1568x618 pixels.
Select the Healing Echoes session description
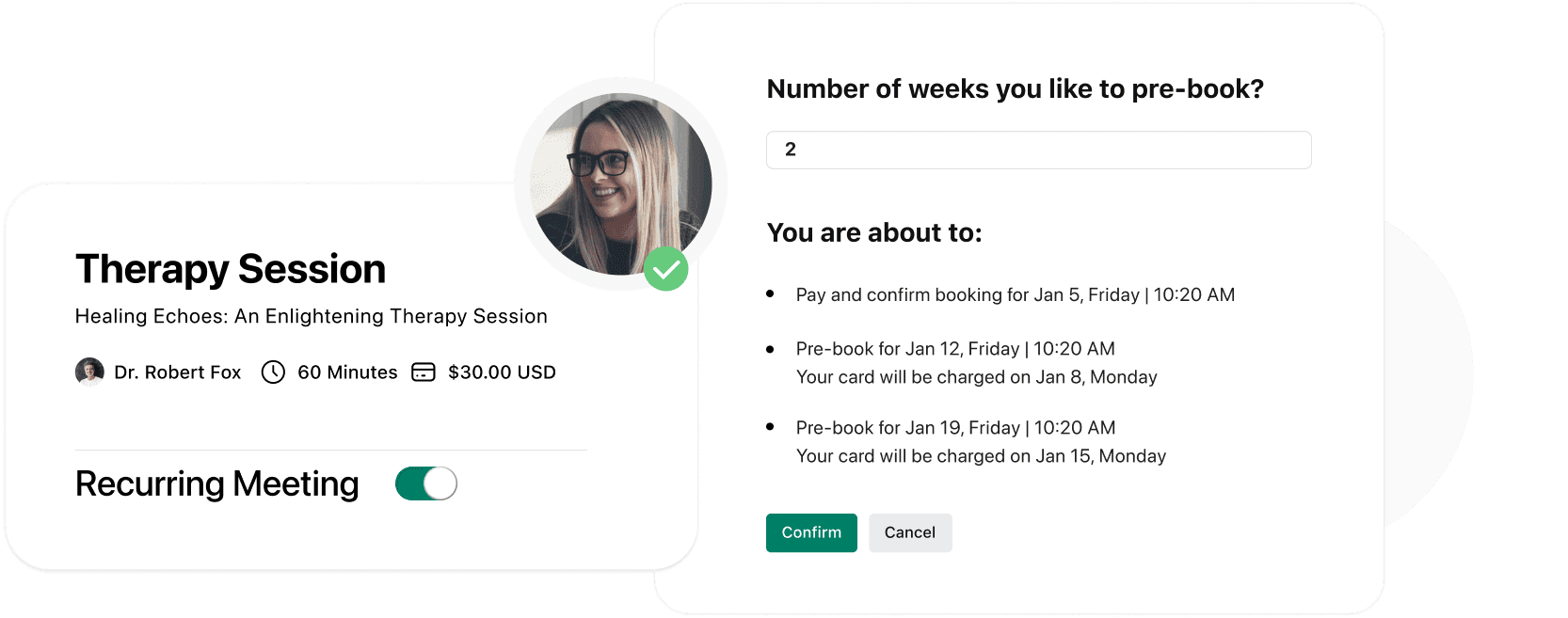point(311,316)
